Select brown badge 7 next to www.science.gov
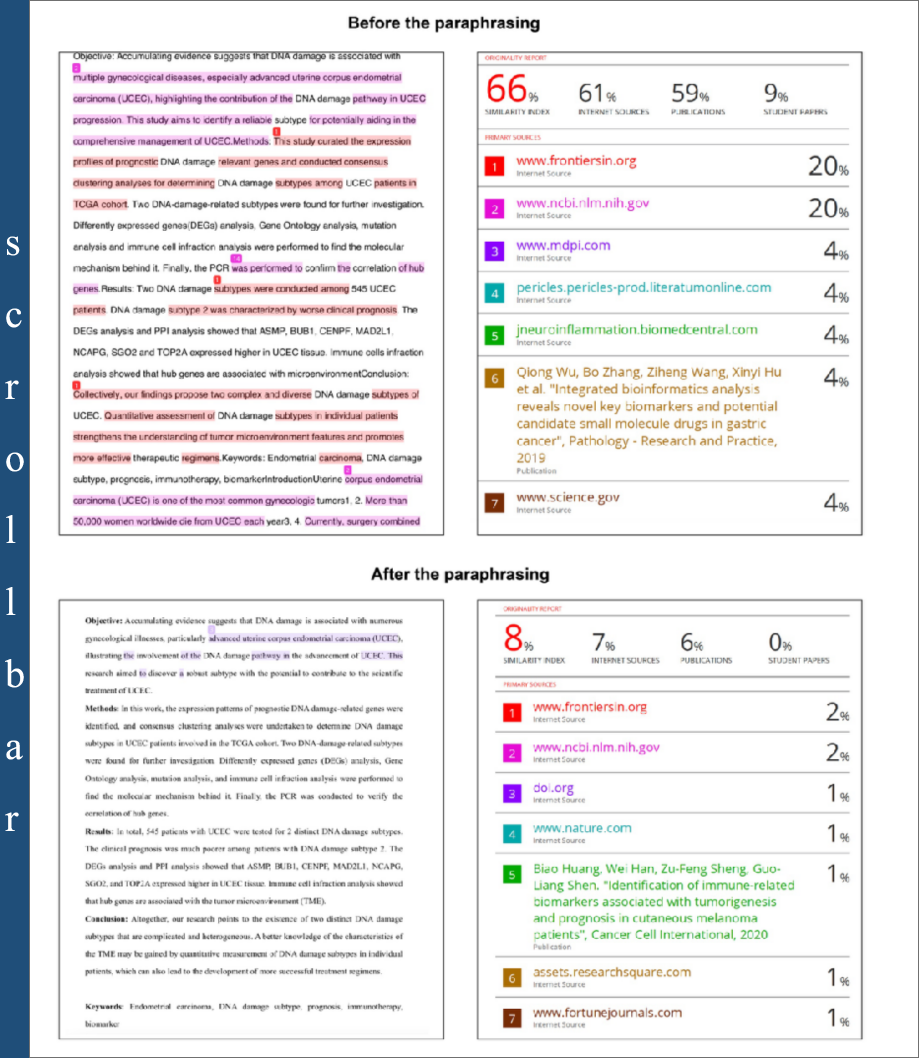919x1058 pixels. (x=495, y=503)
